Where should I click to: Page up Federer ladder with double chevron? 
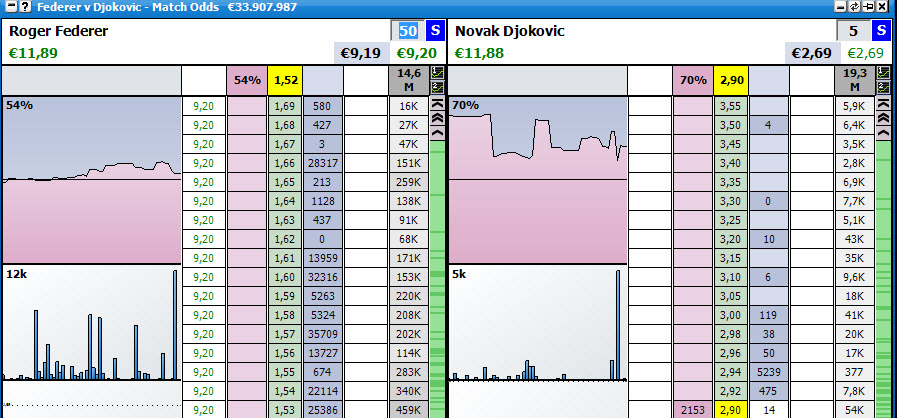click(x=438, y=118)
